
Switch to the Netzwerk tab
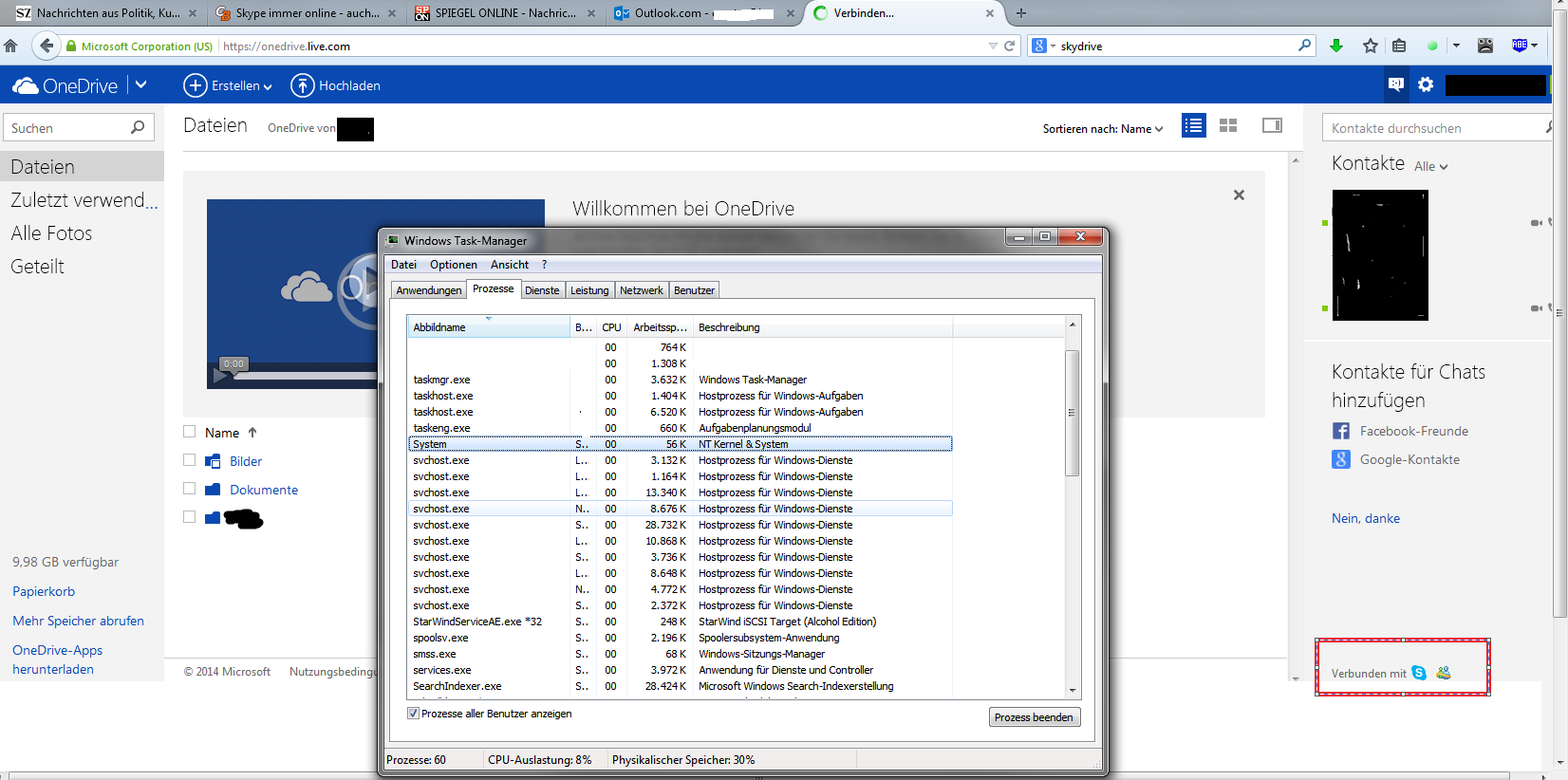(x=642, y=290)
